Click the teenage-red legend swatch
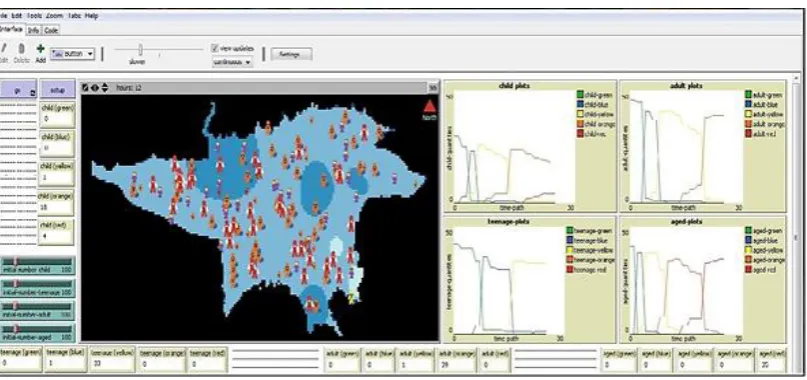This screenshot has width=807, height=380. 570,270
